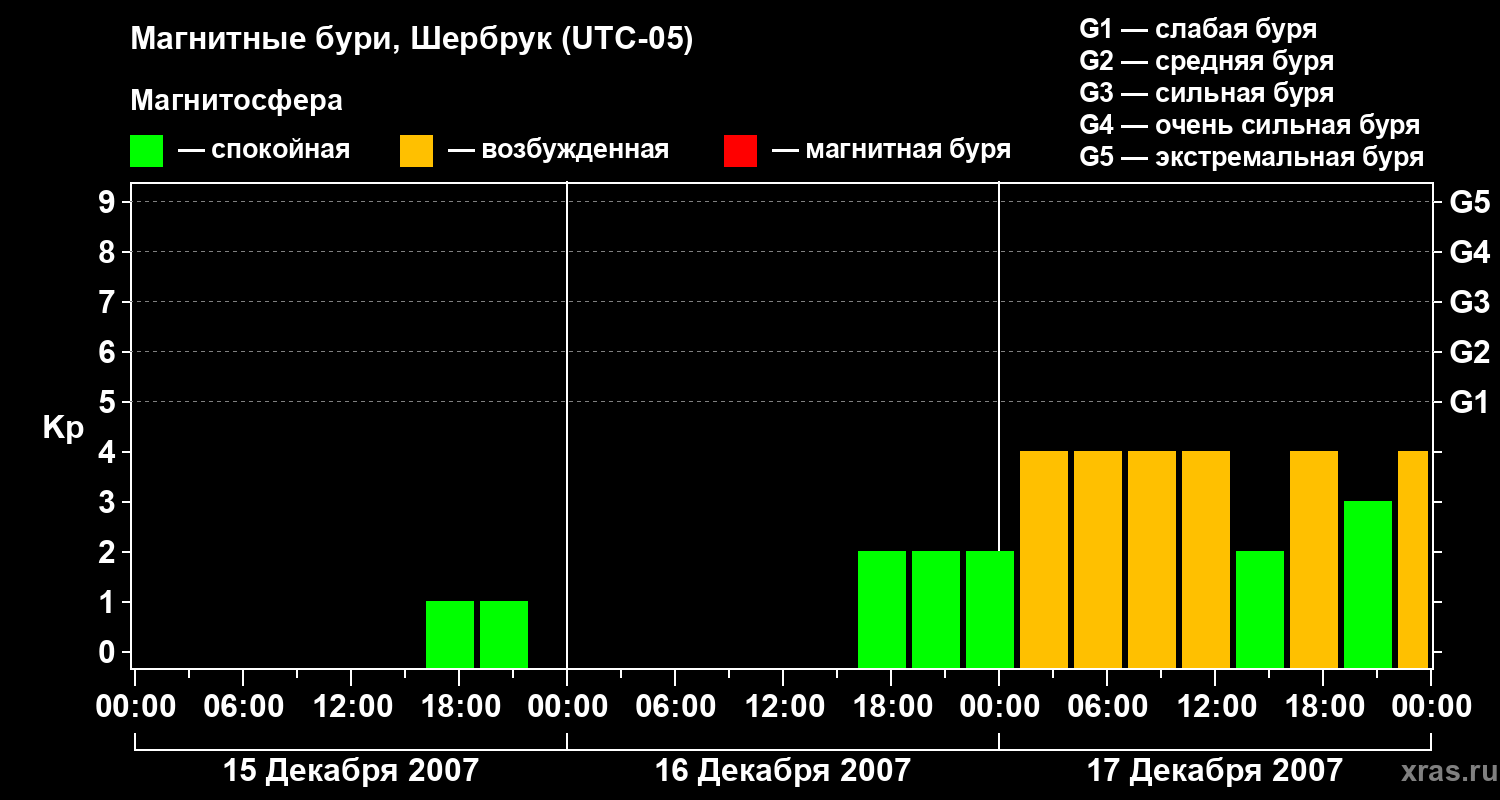Screen dimensions: 1500x800
Task: Click the last yellow bar at chart's right edge
Action: coord(1413,559)
